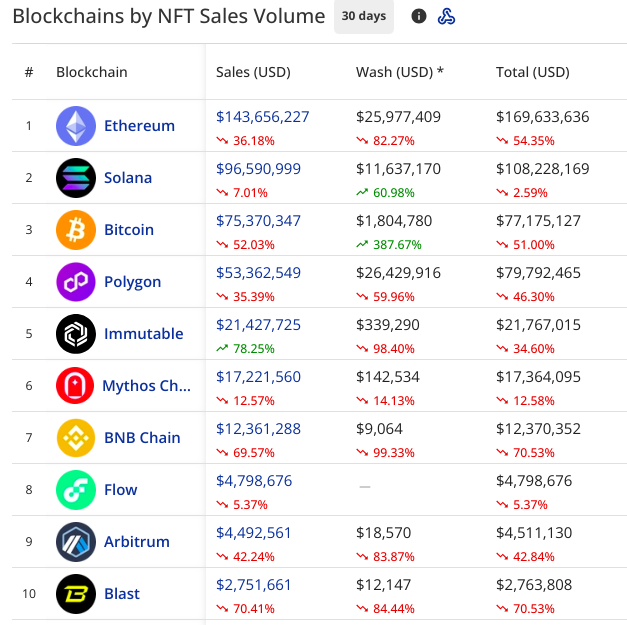Click the Immutable logo icon
This screenshot has width=627, height=625.
point(76,334)
